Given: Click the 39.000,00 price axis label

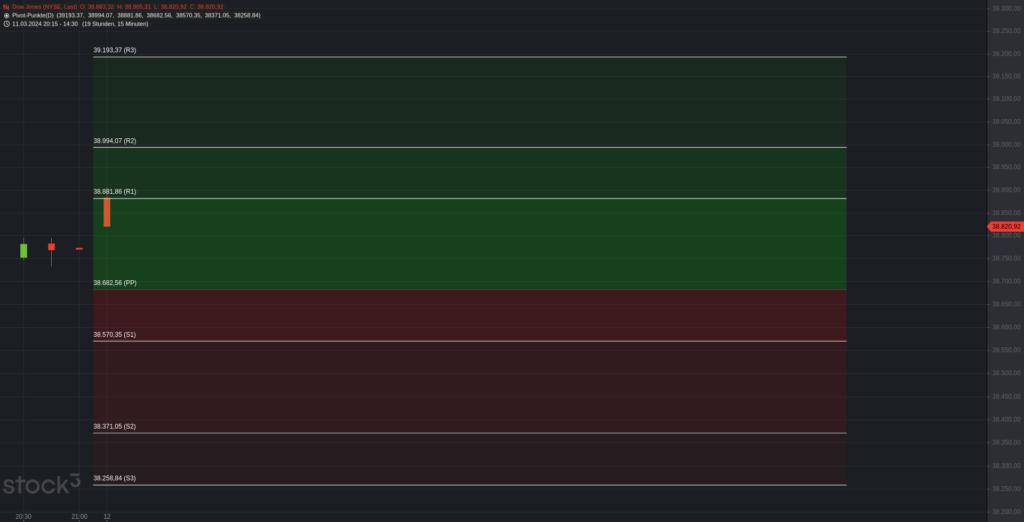Looking at the screenshot, I should point(1006,144).
